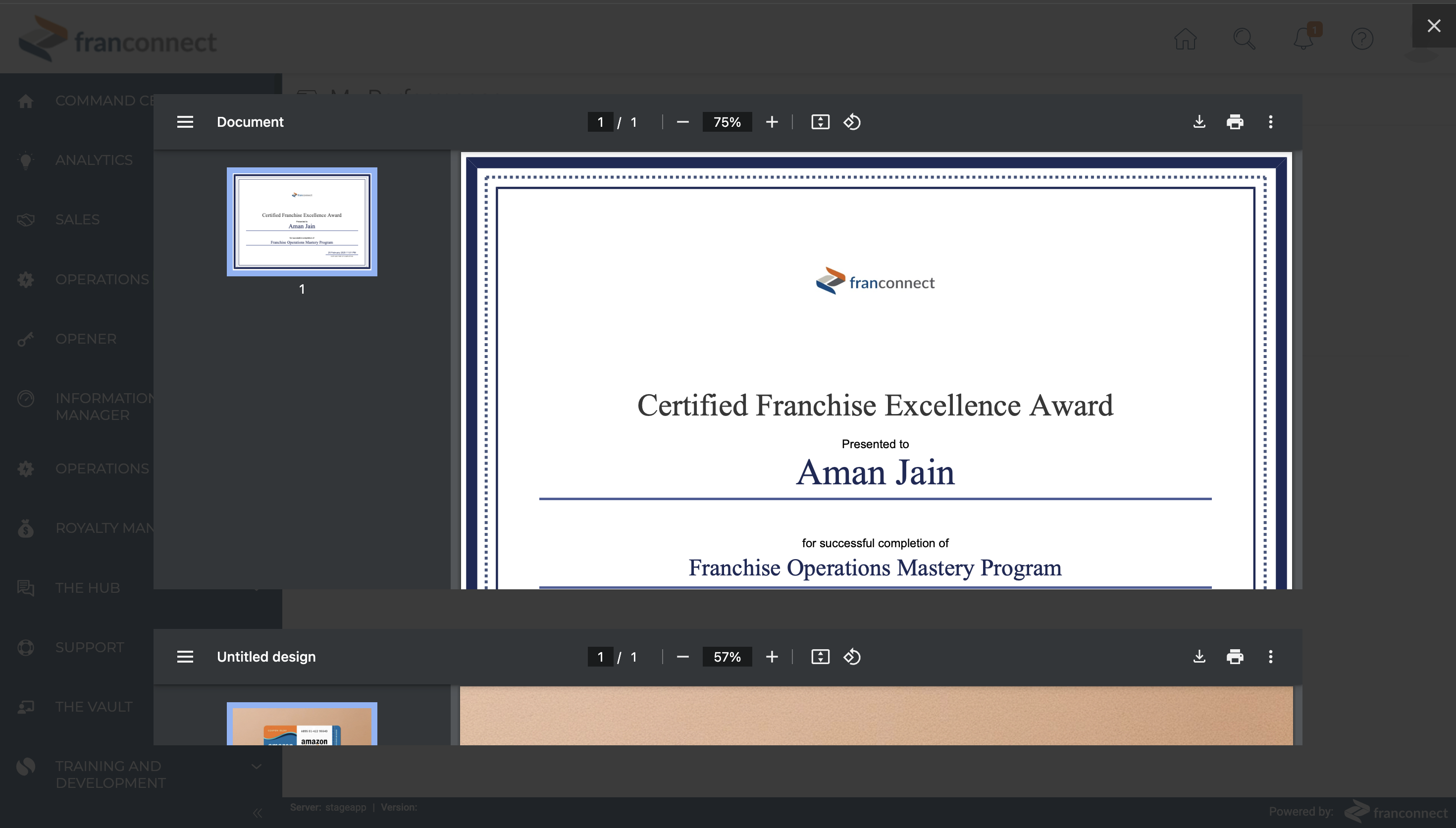
Task: Collapse the left sidebar with double chevron
Action: pos(258,813)
